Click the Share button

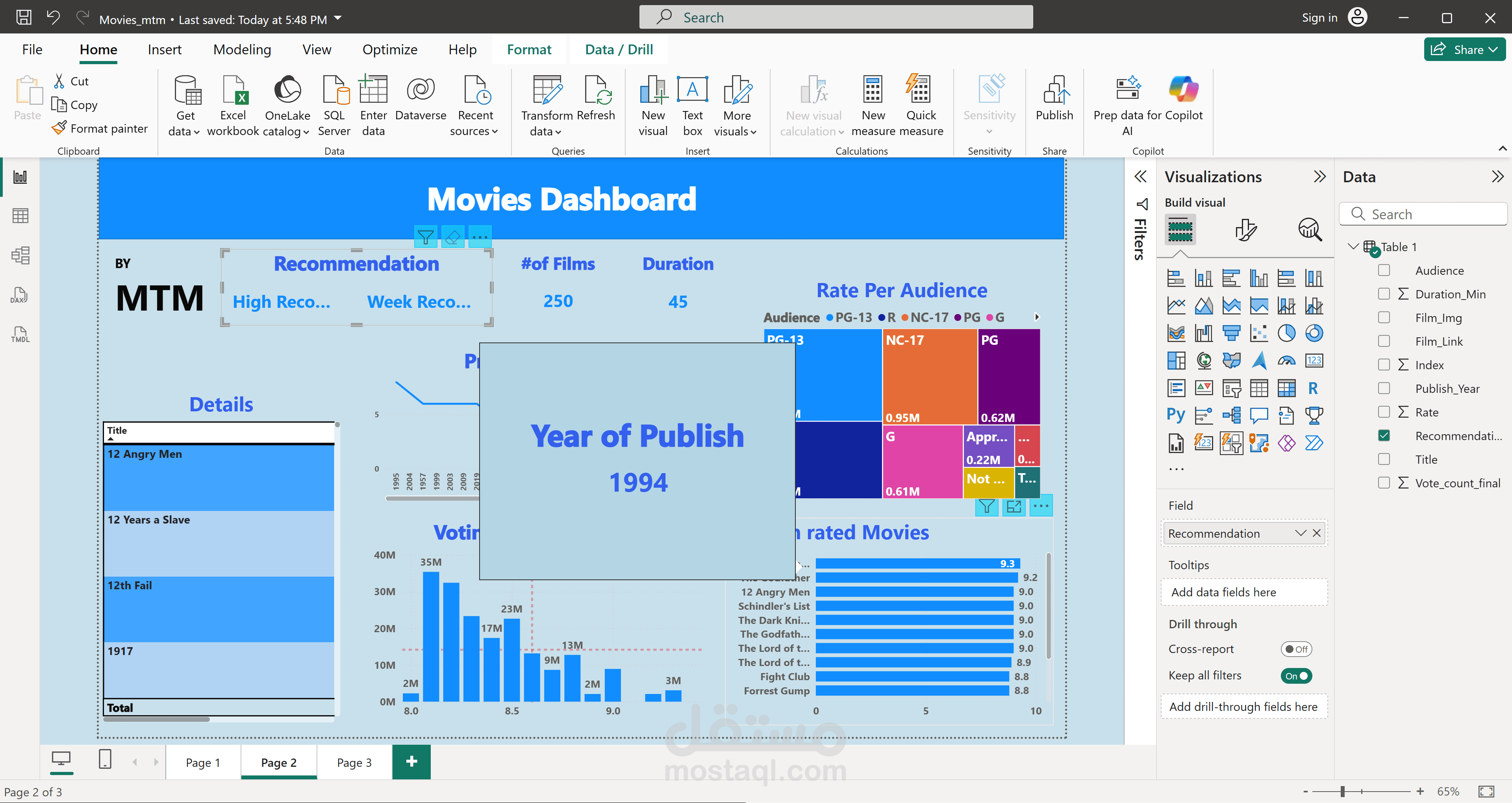click(1464, 50)
